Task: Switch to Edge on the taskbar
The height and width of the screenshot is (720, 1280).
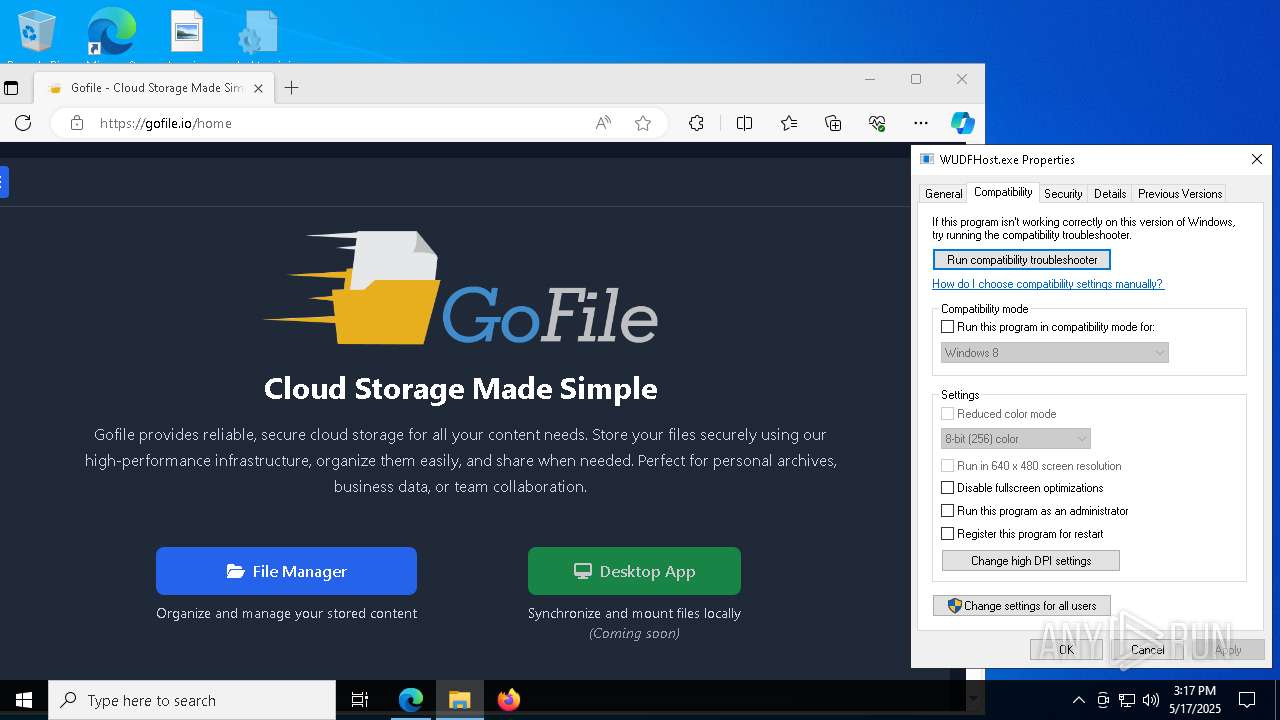Action: pyautogui.click(x=411, y=700)
